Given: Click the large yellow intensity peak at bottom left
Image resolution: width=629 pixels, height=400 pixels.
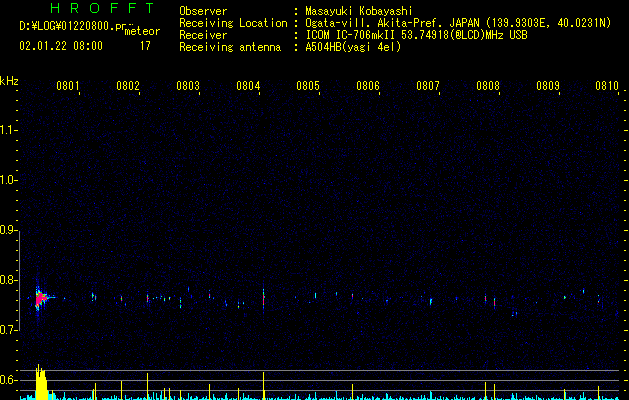Looking at the screenshot, I should 41,382.
